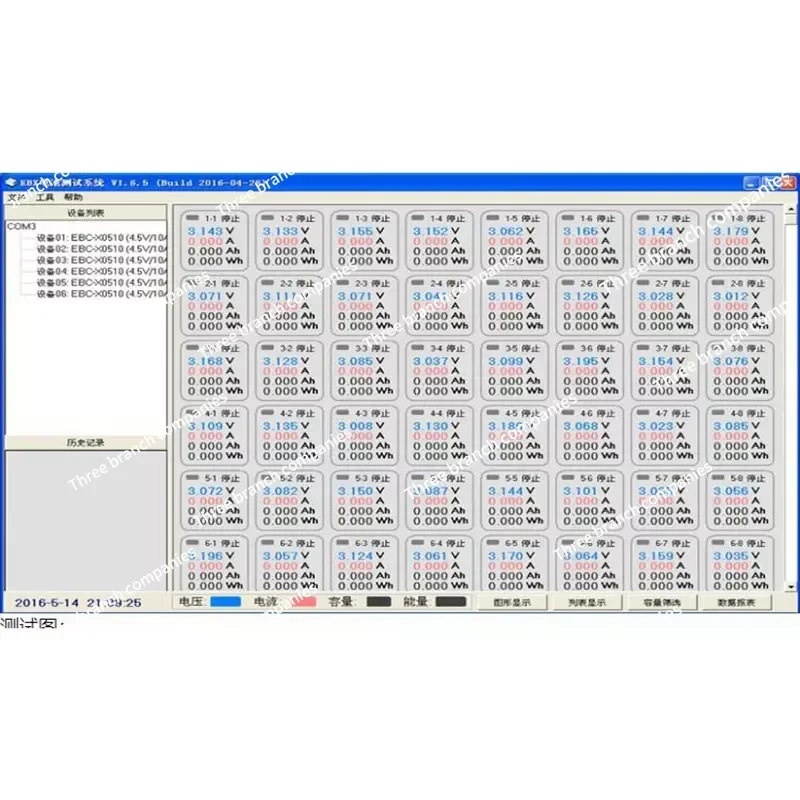Click status indicator lamp of channel 3-4
The height and width of the screenshot is (800, 800).
418,347
